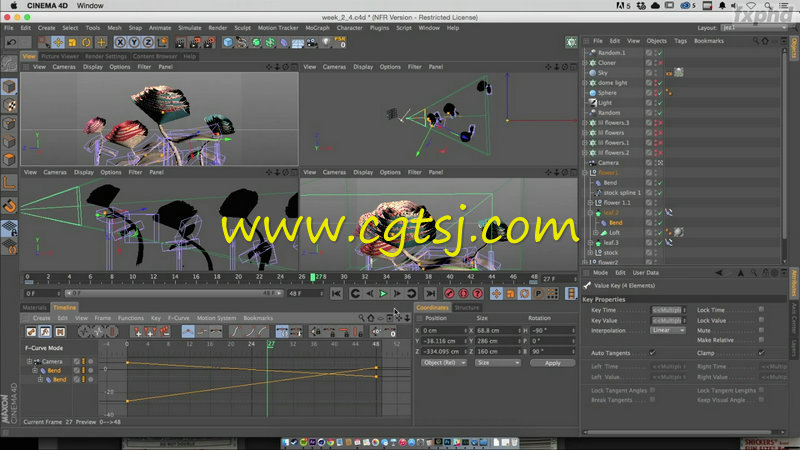Switch to Key Mode icon in Timeline

click(x=32, y=332)
